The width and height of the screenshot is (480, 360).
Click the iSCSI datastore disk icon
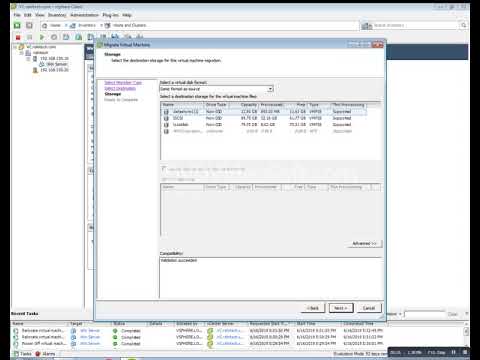(x=166, y=118)
